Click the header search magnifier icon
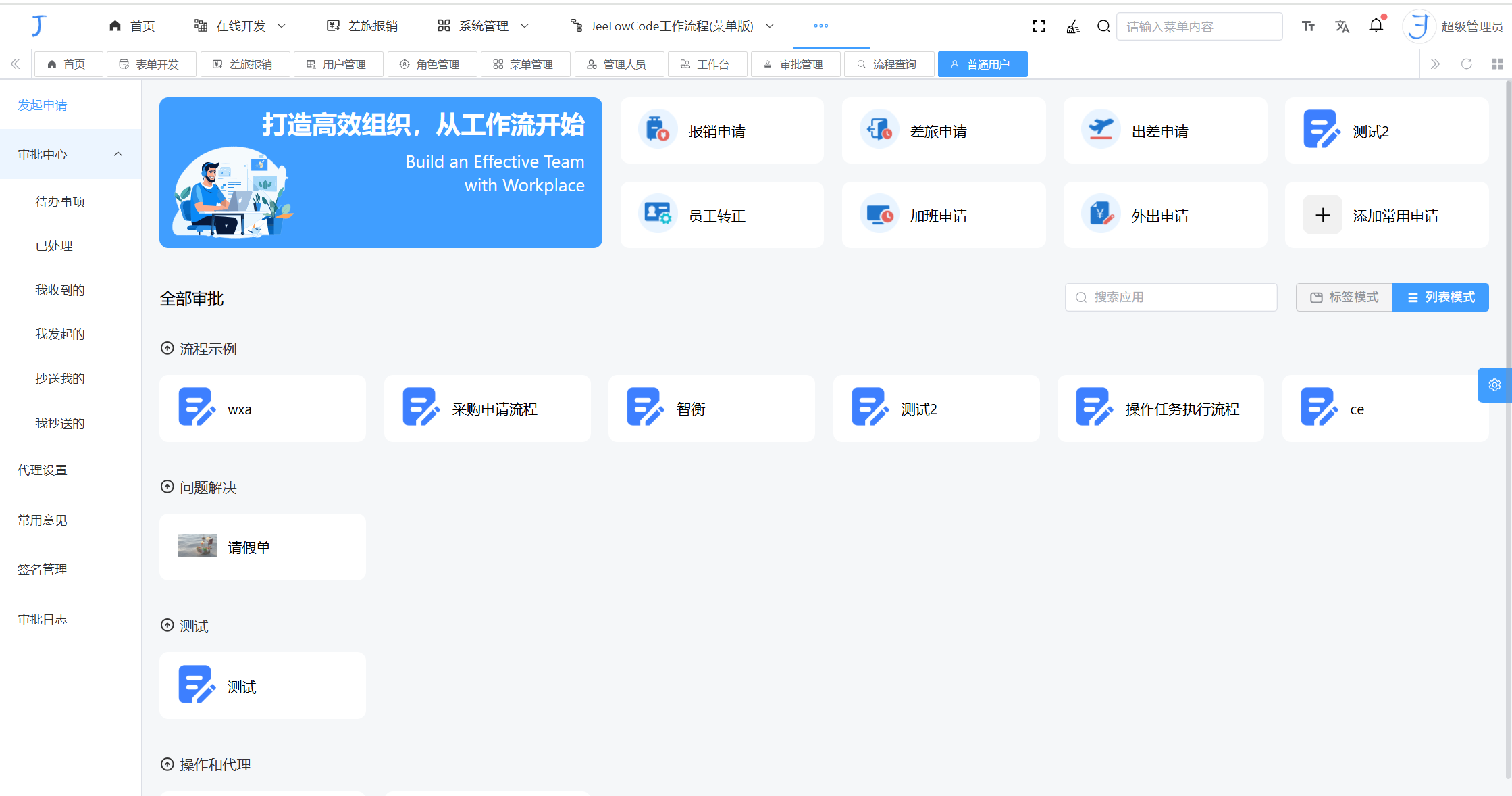1512x796 pixels. (x=1103, y=26)
